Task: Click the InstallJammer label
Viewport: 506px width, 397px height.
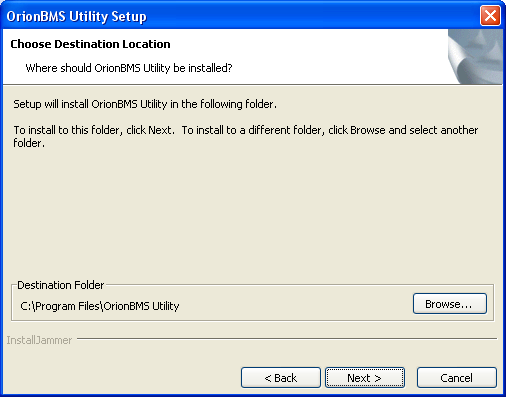Action: point(39,340)
